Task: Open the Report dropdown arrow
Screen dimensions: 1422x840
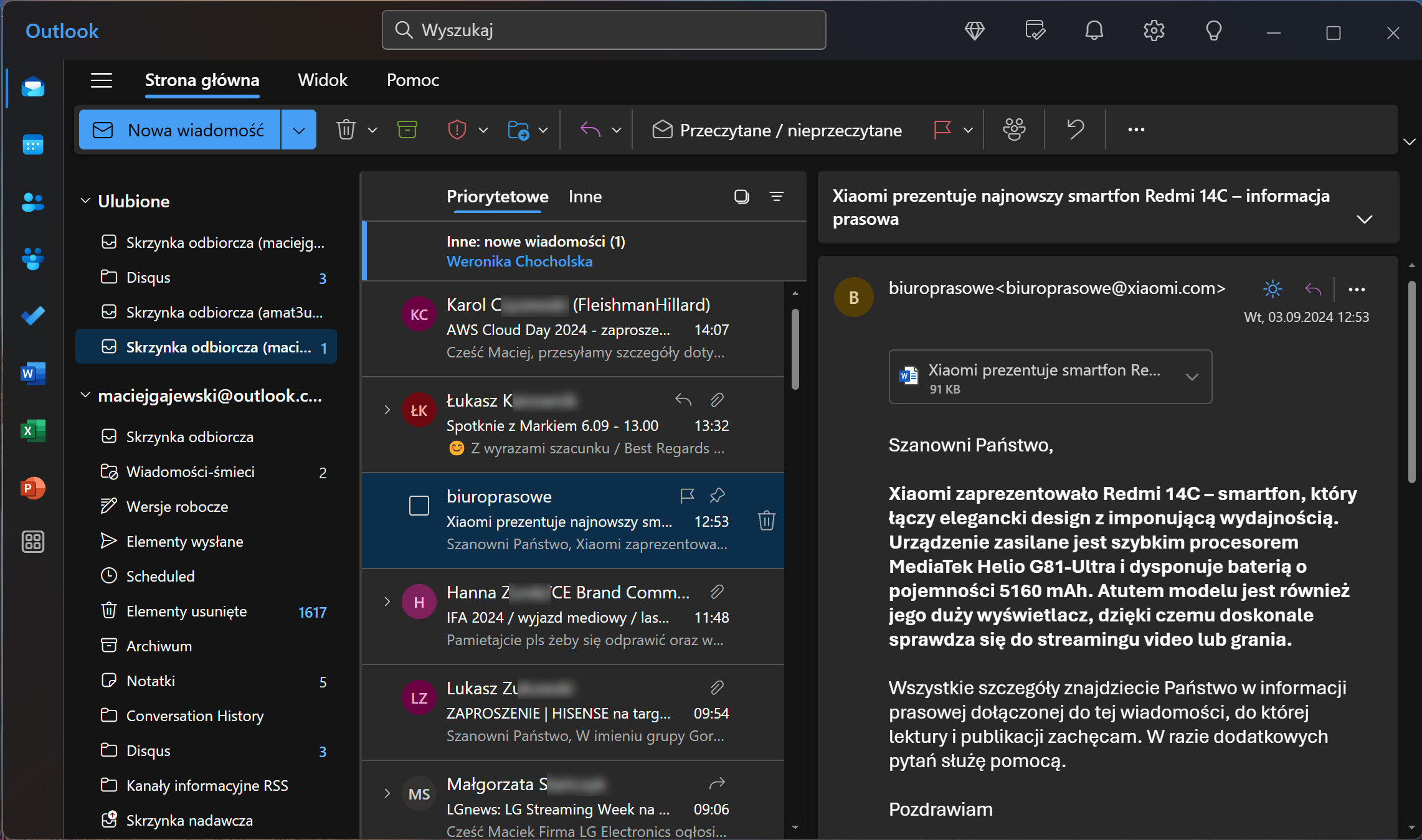Action: click(x=483, y=130)
